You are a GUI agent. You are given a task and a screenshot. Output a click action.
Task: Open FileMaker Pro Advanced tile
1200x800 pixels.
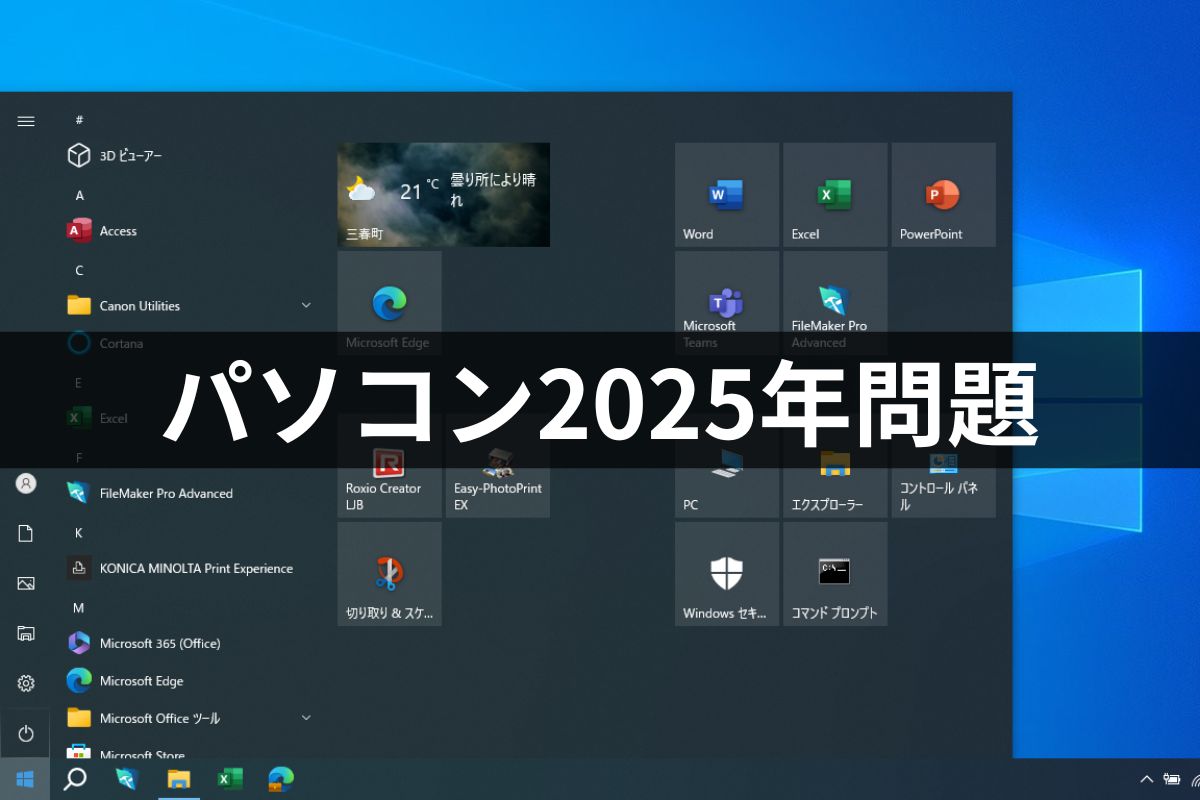pos(835,303)
